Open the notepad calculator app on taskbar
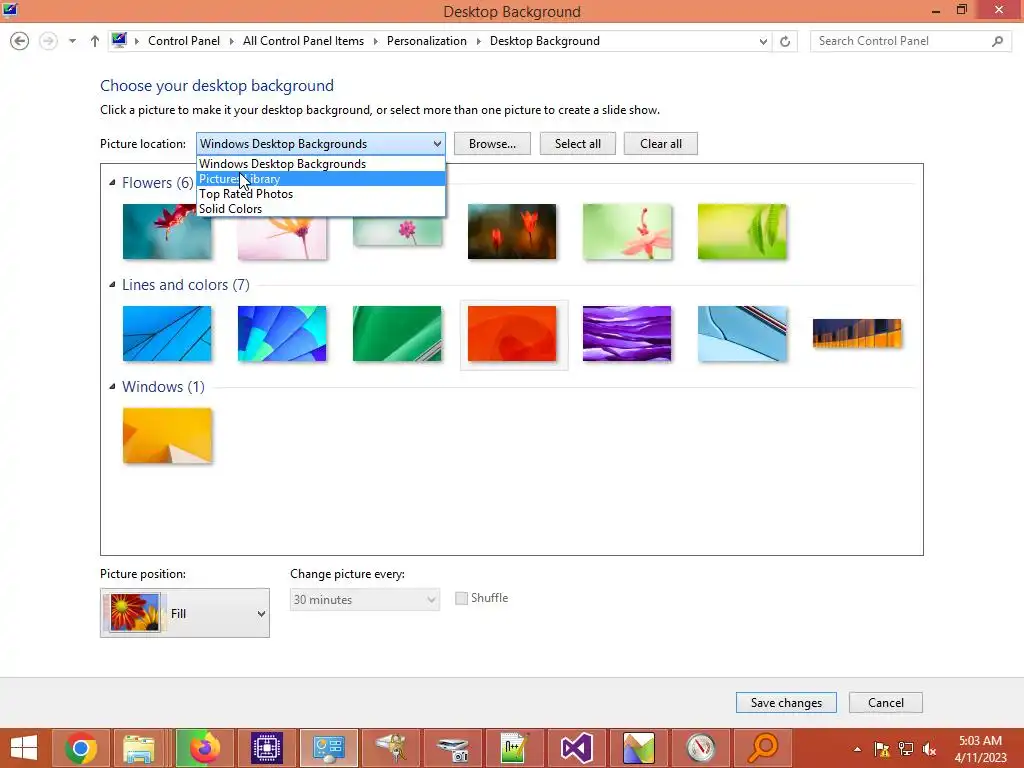The width and height of the screenshot is (1024, 768). coord(514,748)
